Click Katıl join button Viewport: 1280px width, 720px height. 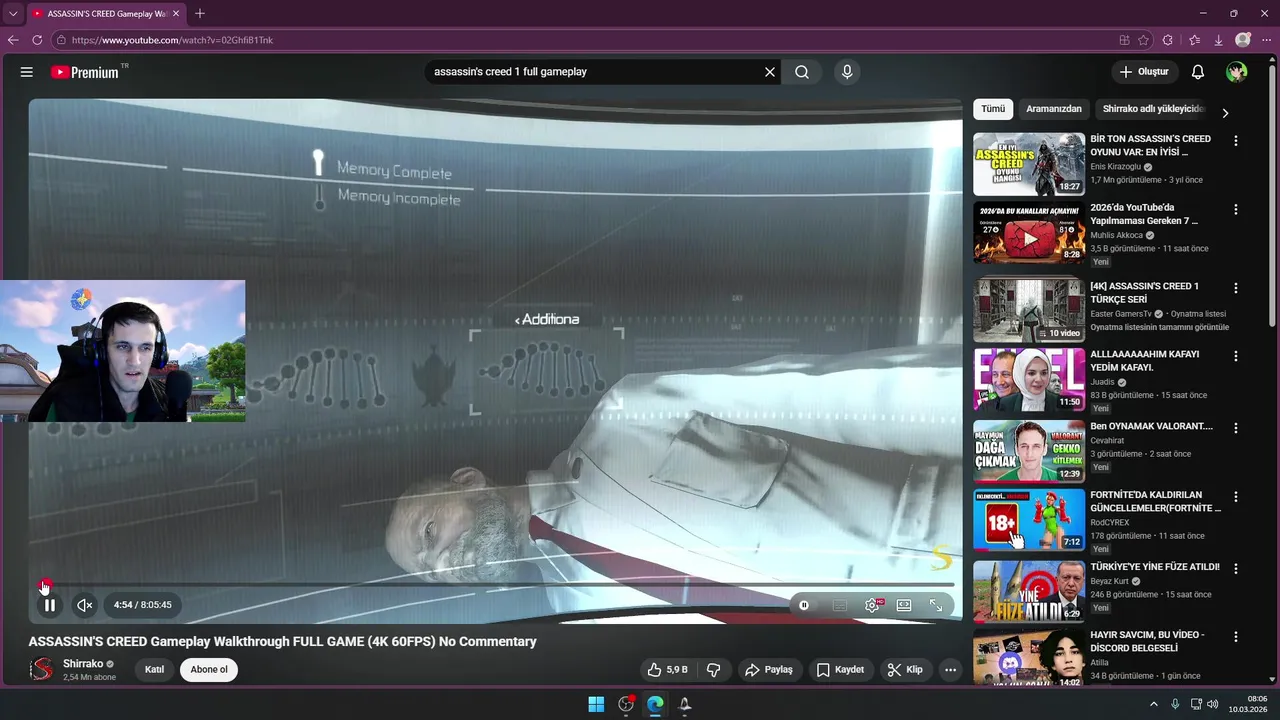point(154,670)
